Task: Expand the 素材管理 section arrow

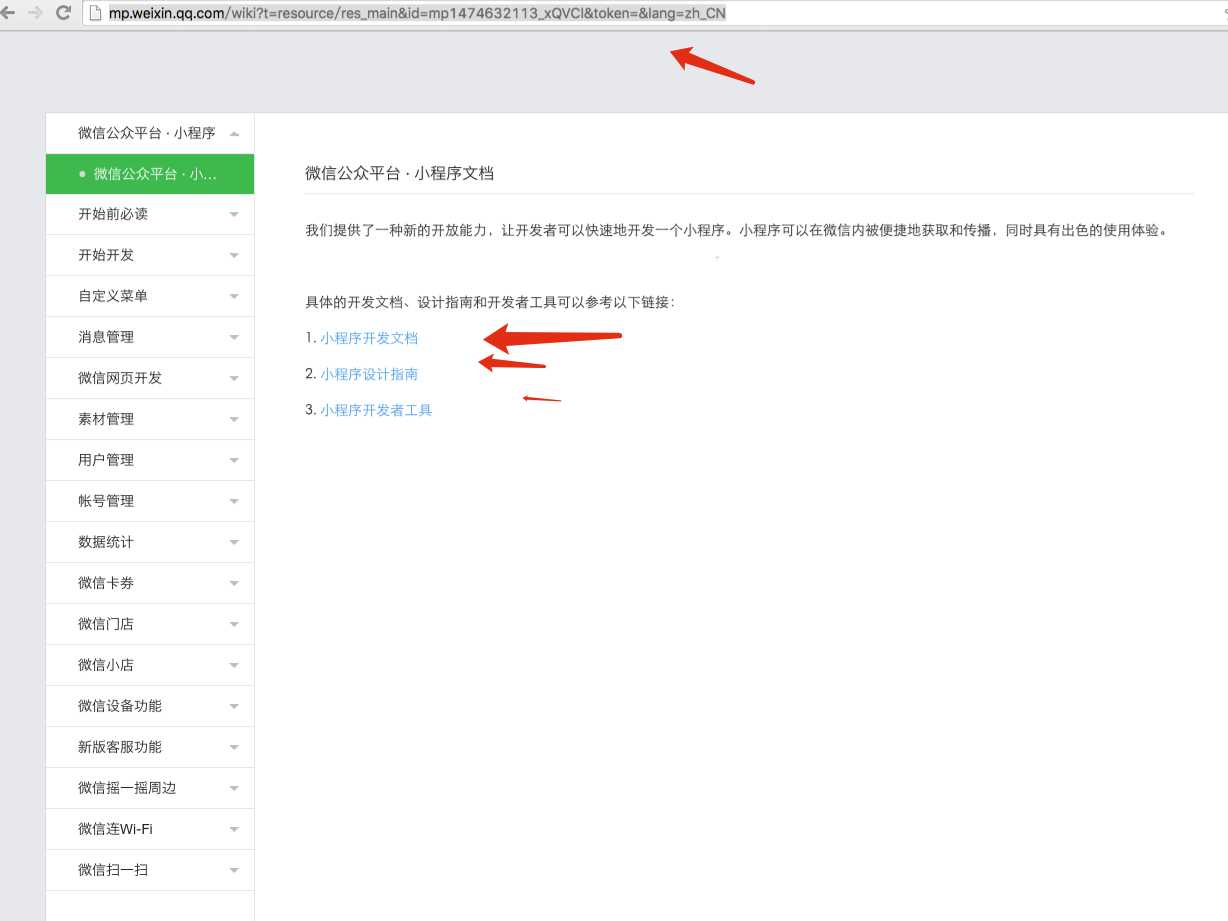Action: pyautogui.click(x=234, y=419)
